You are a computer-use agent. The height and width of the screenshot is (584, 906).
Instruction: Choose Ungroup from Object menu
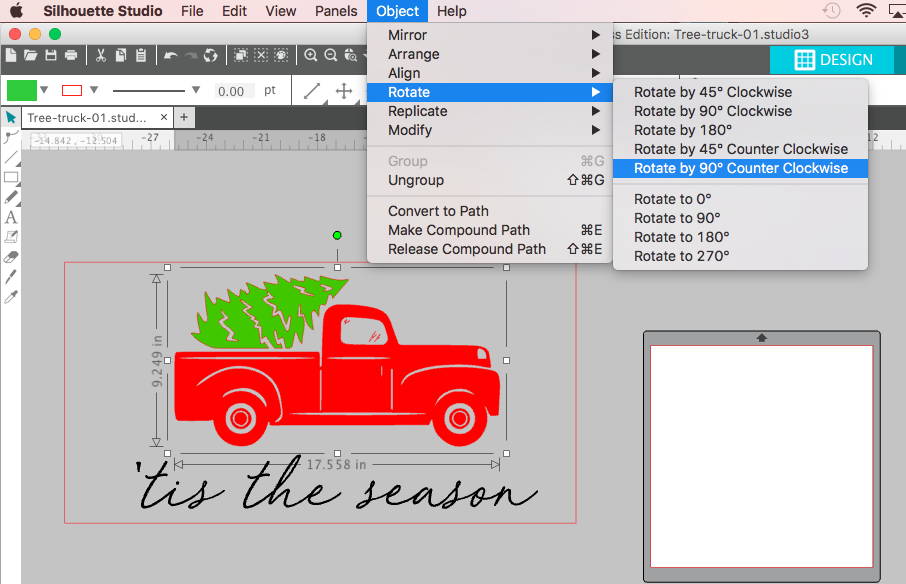[x=489, y=180]
